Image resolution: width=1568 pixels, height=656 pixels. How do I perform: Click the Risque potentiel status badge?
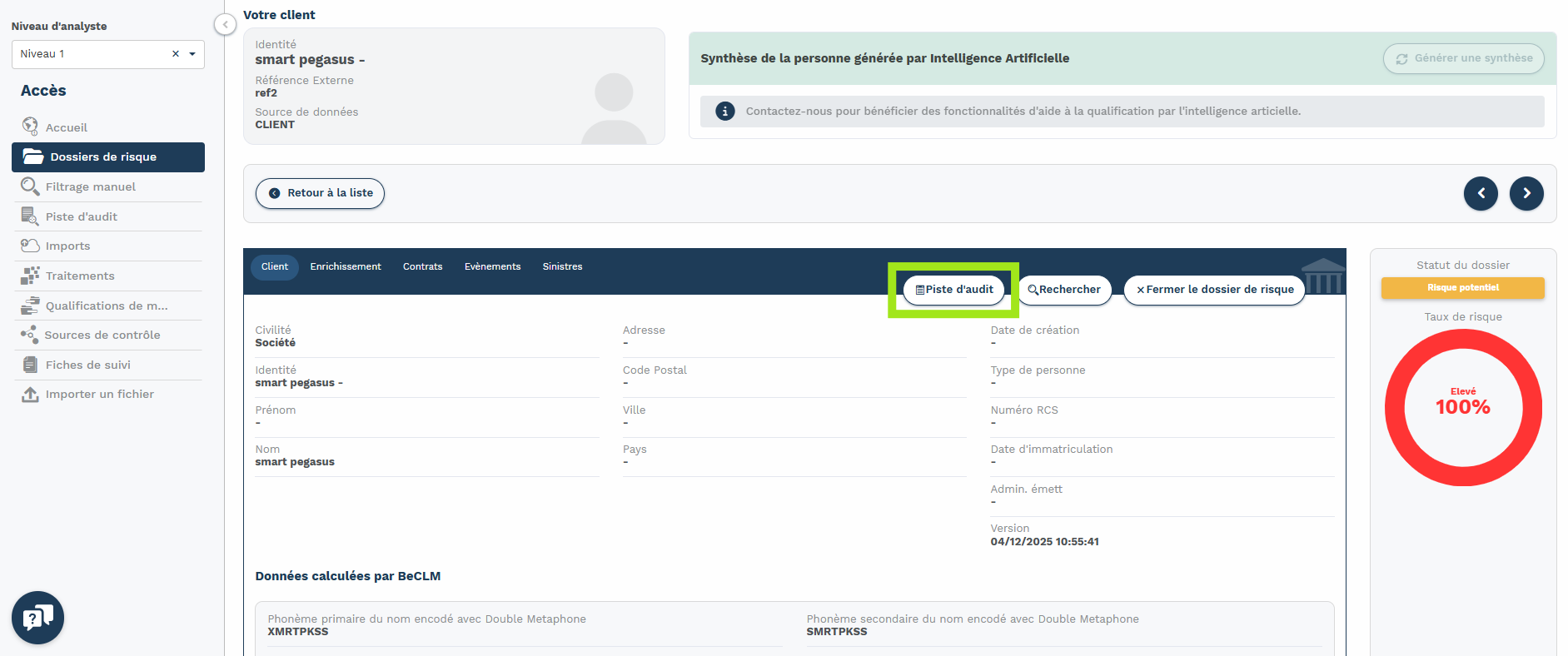tap(1462, 288)
